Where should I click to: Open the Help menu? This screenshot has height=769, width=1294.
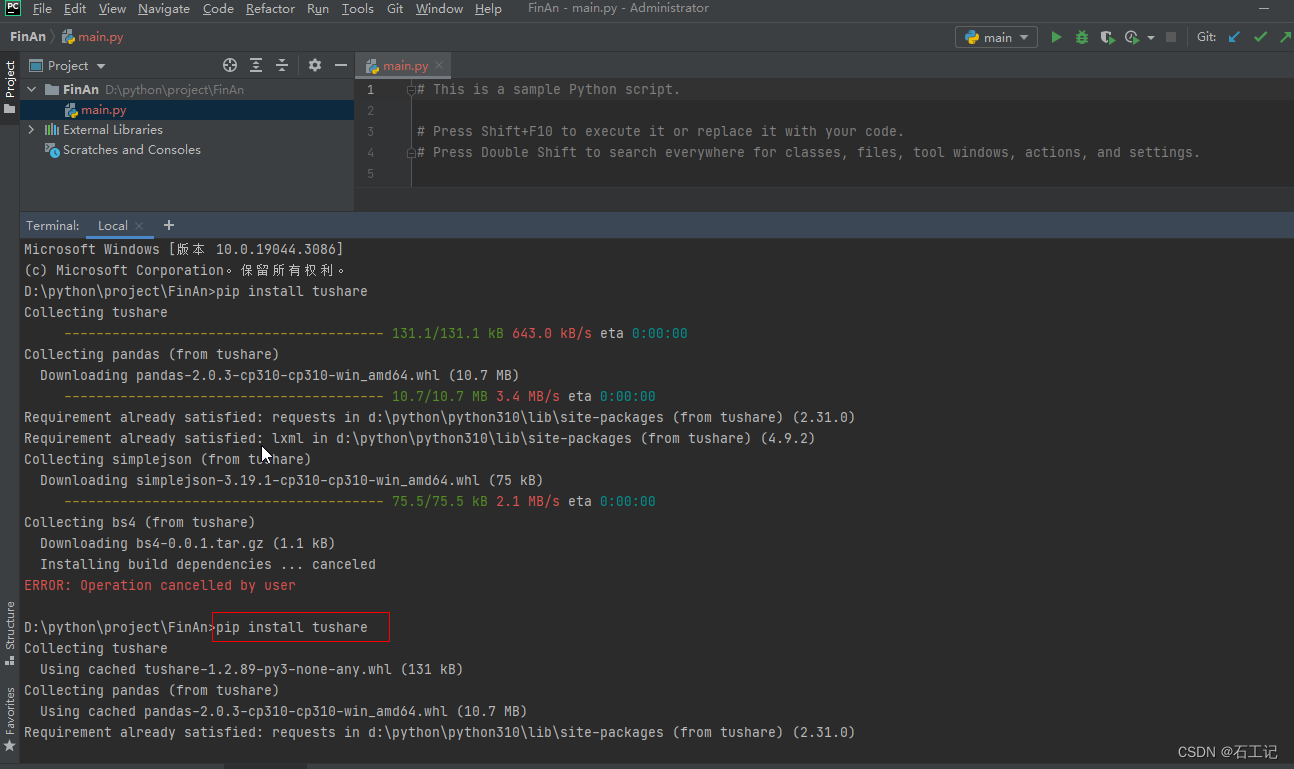(488, 9)
